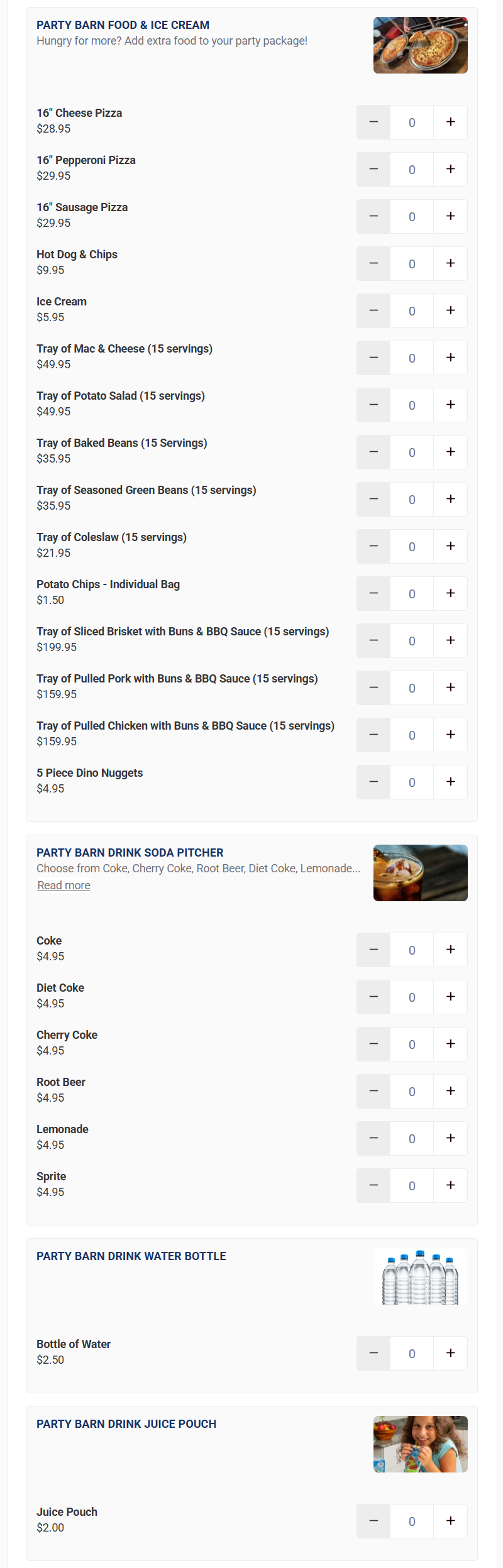
Task: Open the pizza thumbnail image
Action: [x=420, y=45]
